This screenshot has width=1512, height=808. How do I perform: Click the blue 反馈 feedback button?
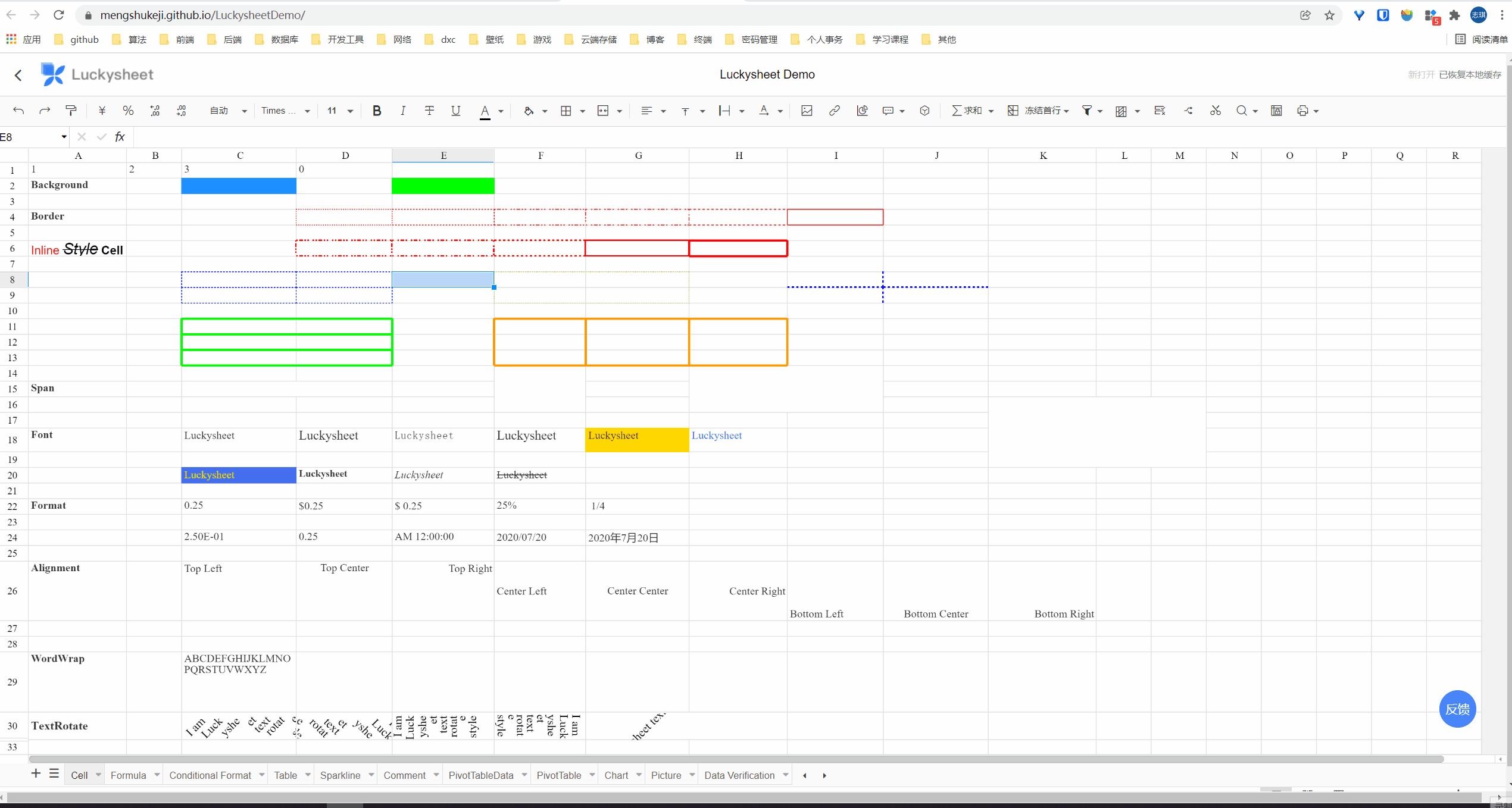1457,709
